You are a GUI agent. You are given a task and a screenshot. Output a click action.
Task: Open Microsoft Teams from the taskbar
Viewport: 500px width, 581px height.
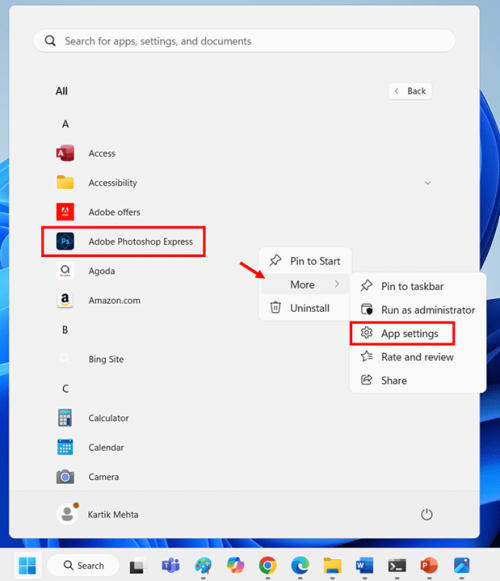tap(170, 565)
